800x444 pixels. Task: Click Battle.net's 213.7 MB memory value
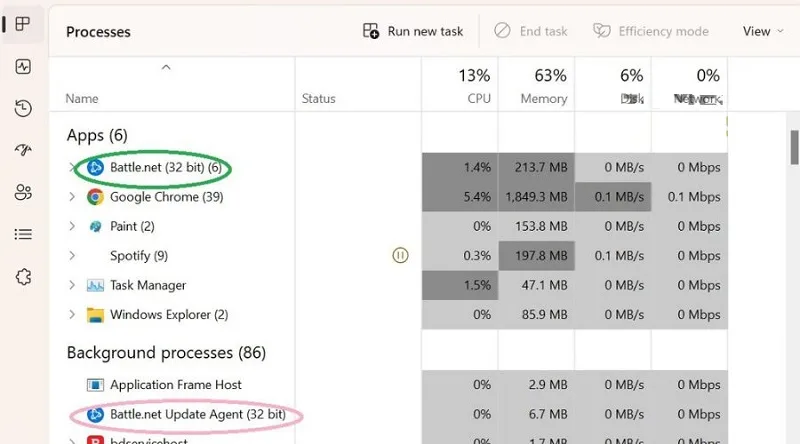(541, 167)
